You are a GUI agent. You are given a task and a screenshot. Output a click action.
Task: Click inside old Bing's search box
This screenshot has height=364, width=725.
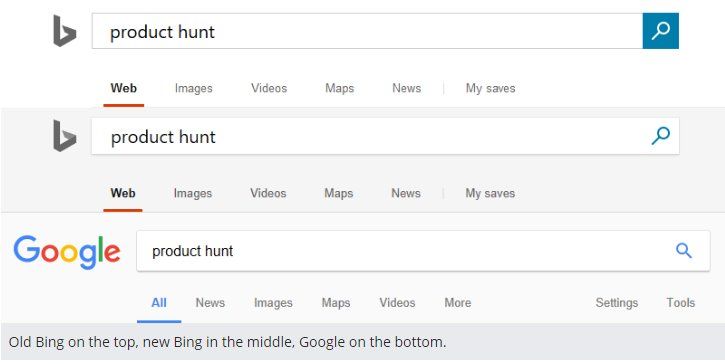click(x=367, y=31)
